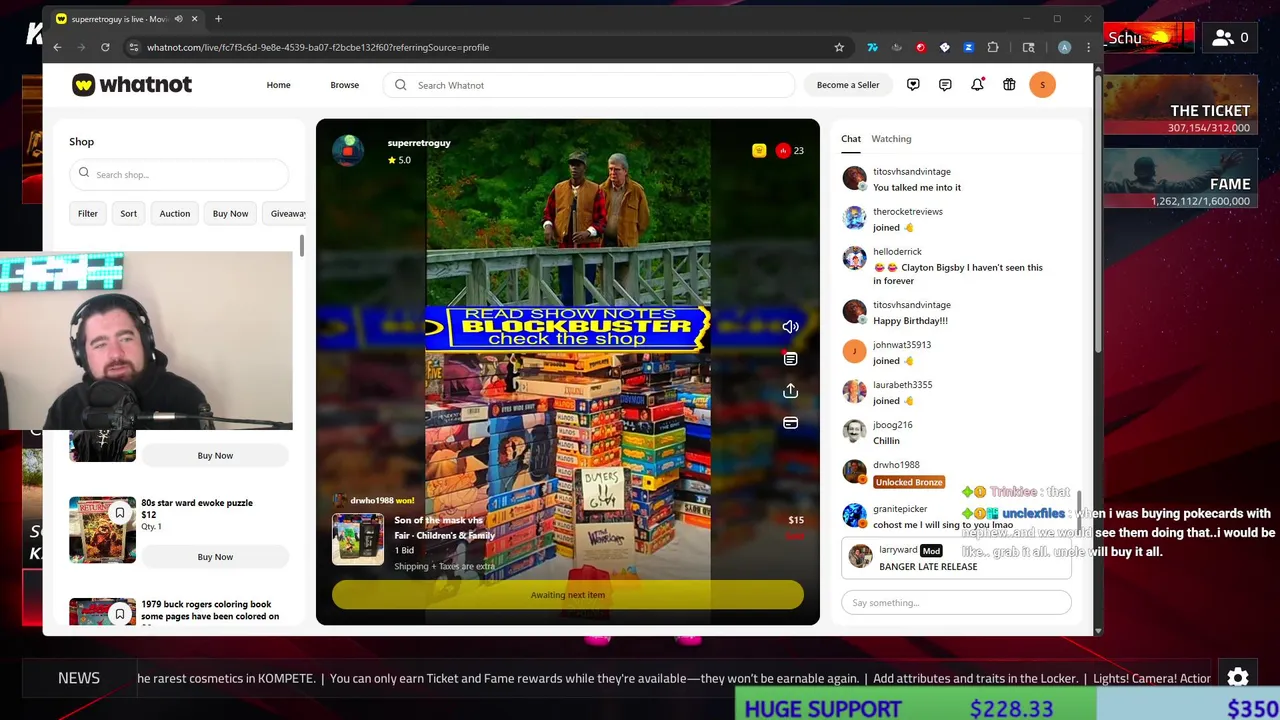Click Become a Seller button

pyautogui.click(x=848, y=85)
